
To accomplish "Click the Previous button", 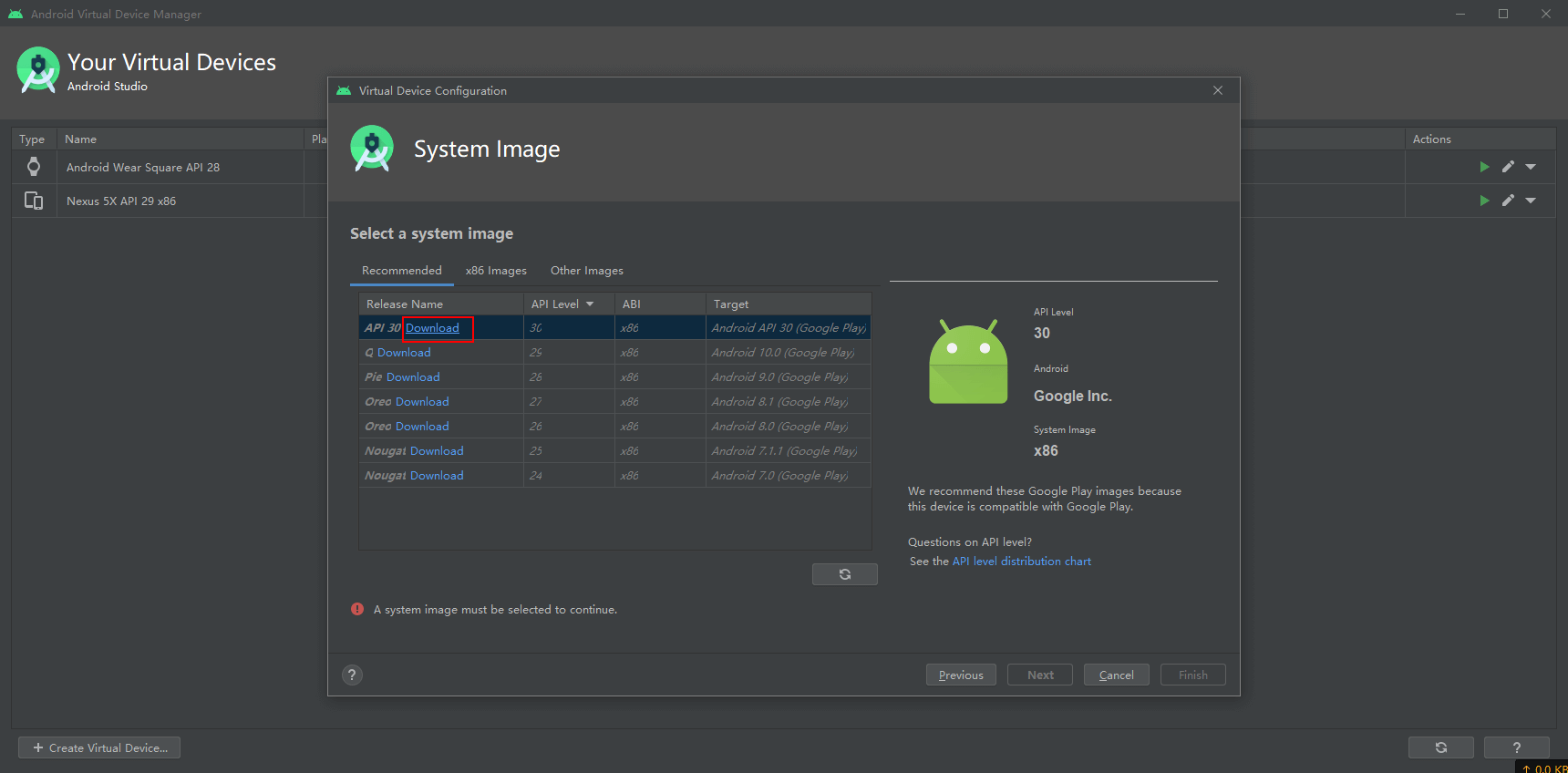I will (x=961, y=675).
